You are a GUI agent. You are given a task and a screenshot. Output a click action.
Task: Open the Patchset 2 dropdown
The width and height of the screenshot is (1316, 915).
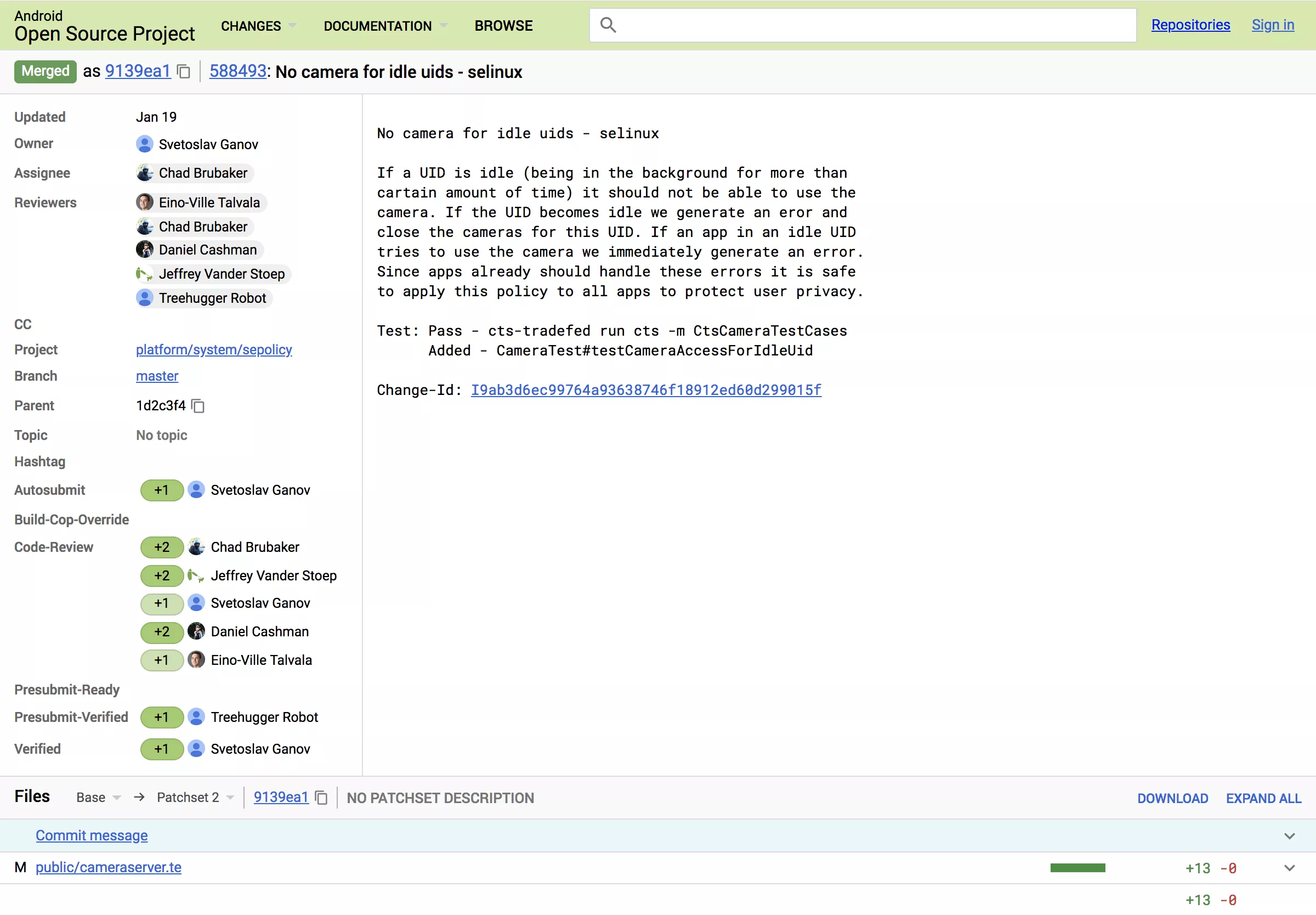point(195,798)
